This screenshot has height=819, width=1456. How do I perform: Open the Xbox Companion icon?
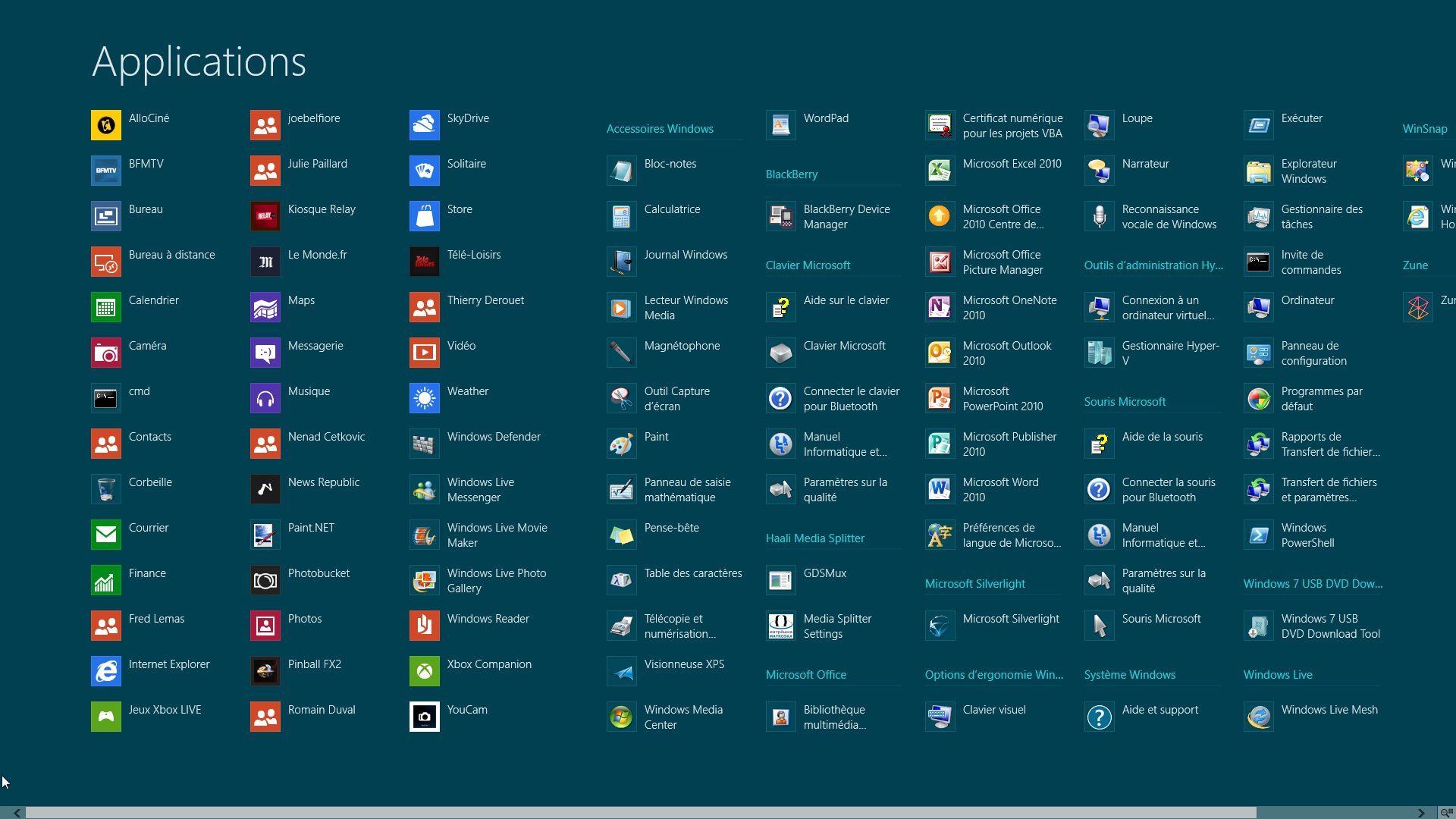425,671
